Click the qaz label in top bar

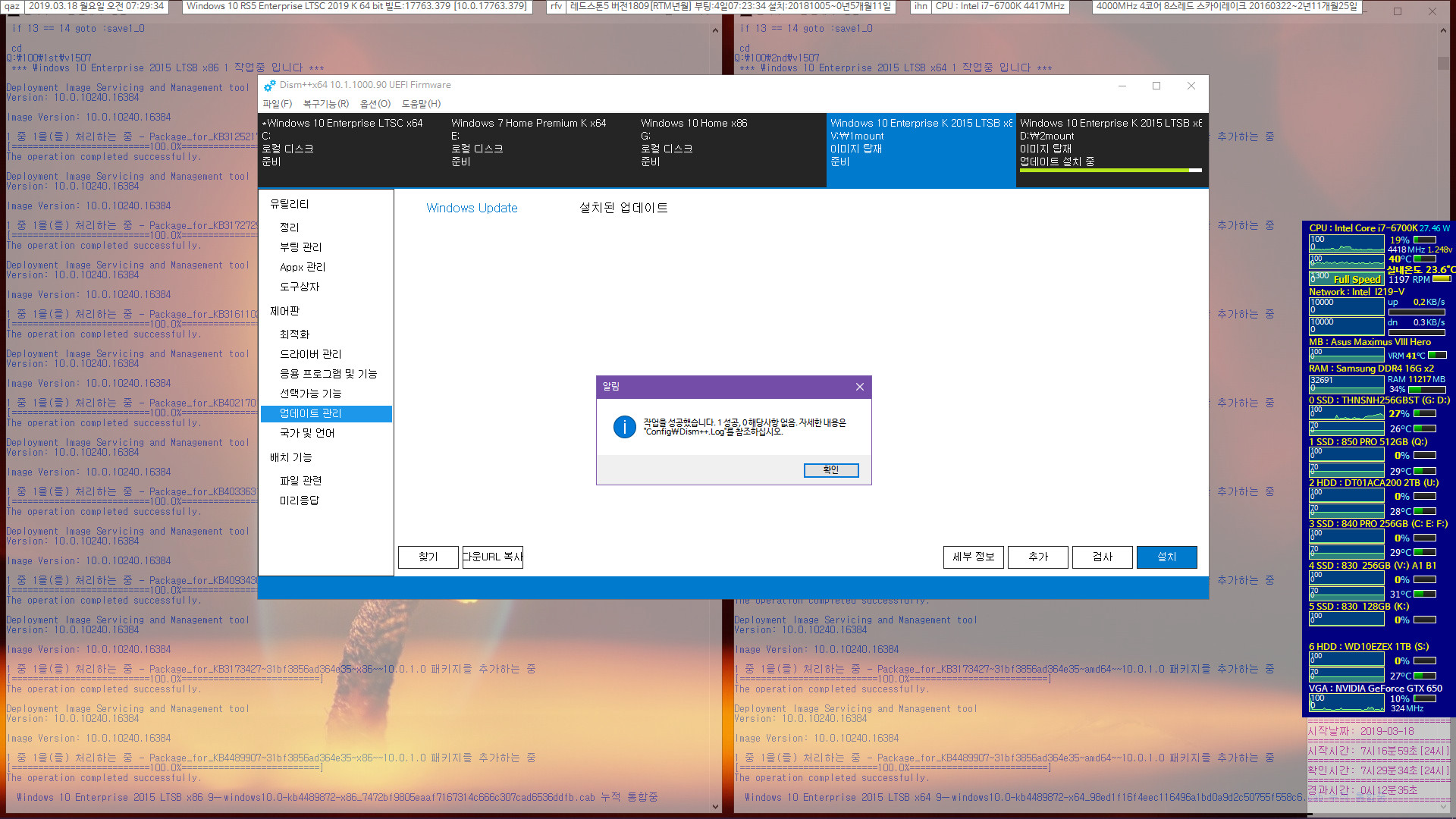point(12,6)
